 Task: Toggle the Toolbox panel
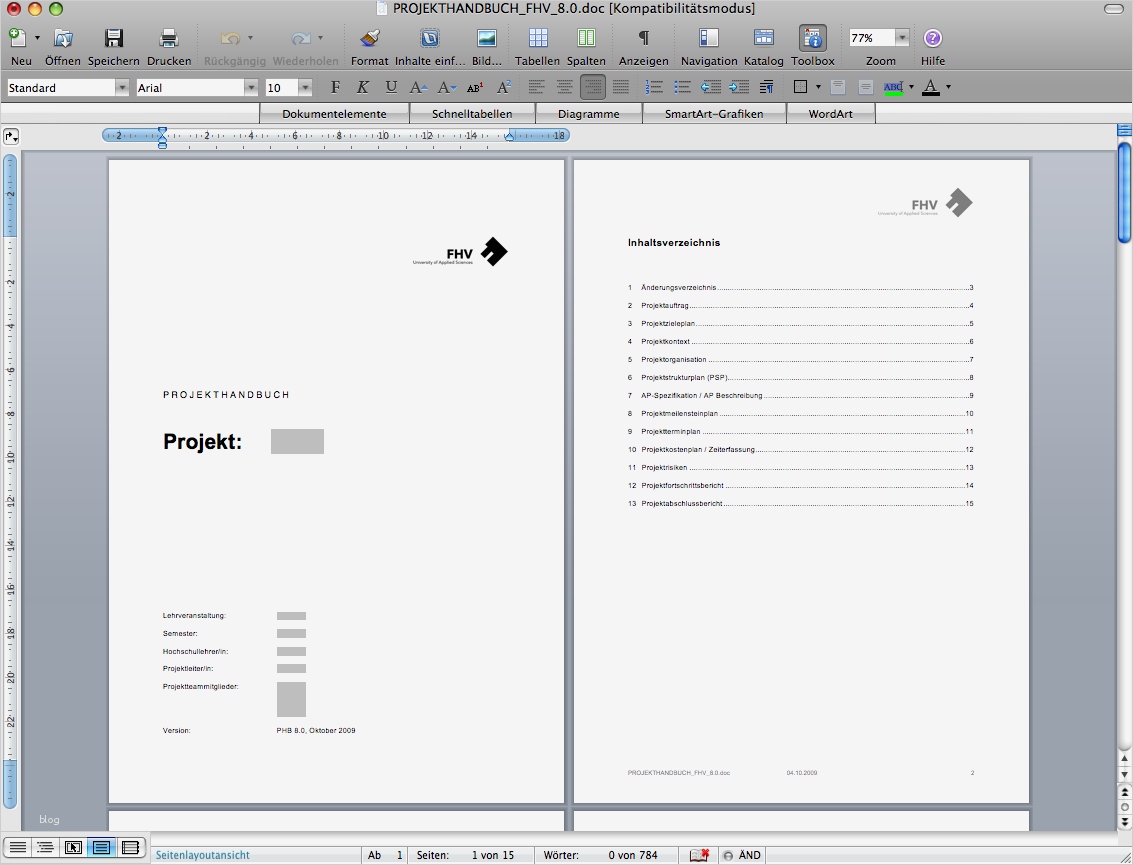click(813, 38)
